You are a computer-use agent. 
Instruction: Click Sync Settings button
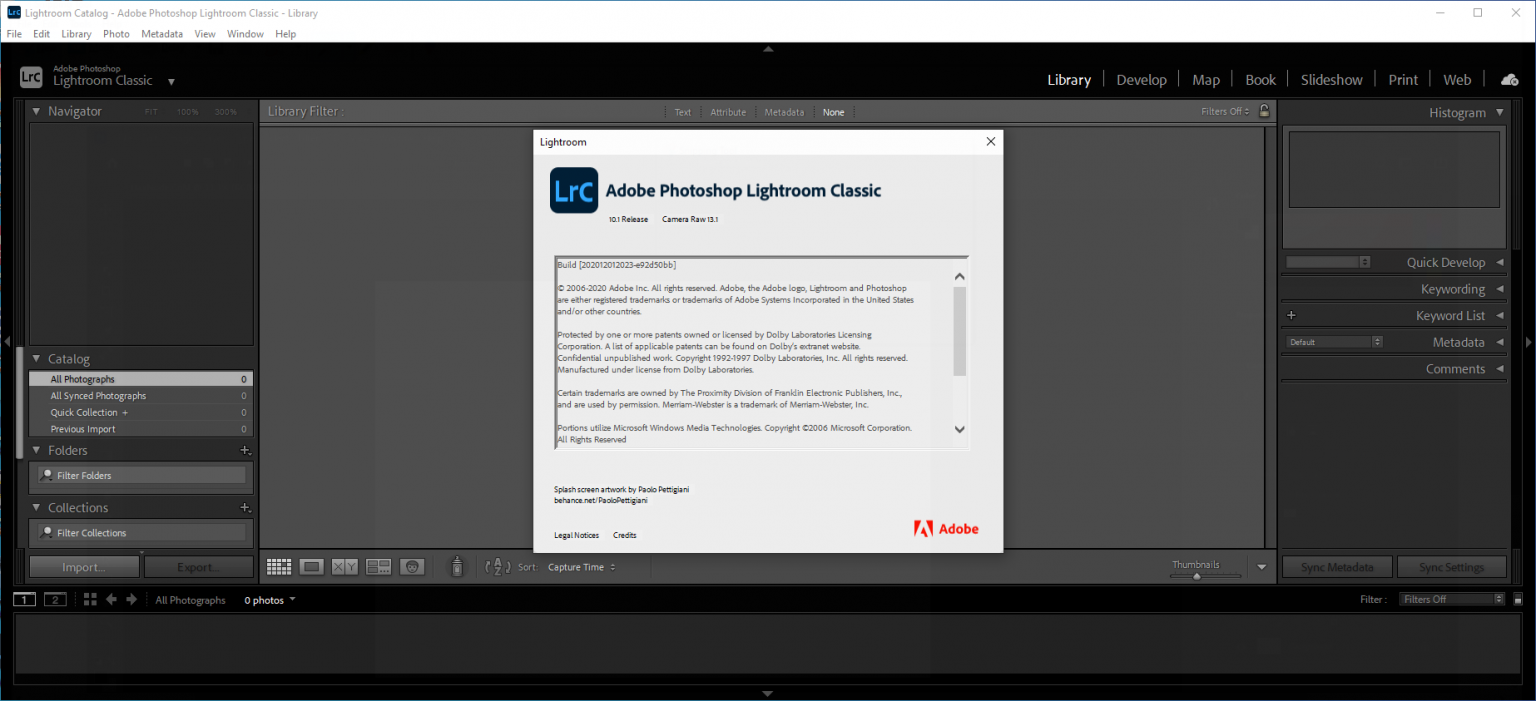[x=1451, y=567]
